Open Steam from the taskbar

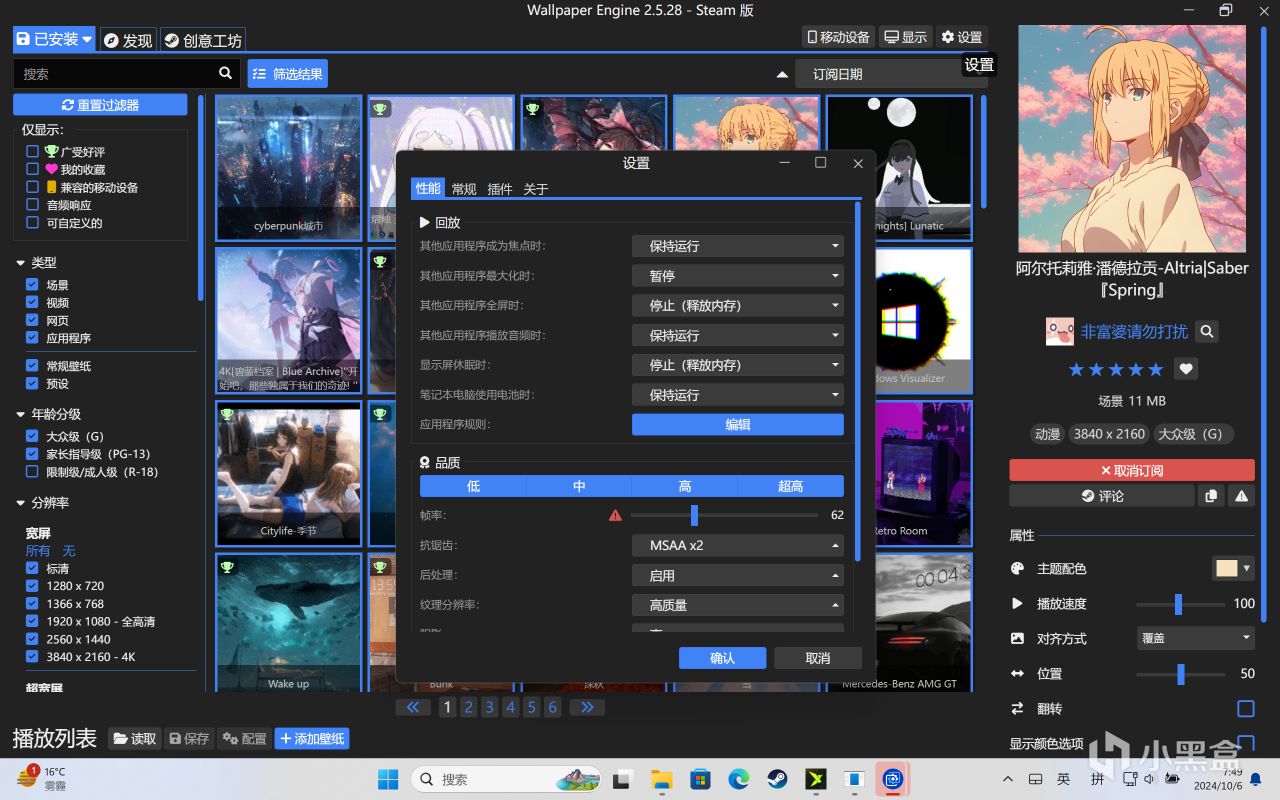[x=776, y=779]
